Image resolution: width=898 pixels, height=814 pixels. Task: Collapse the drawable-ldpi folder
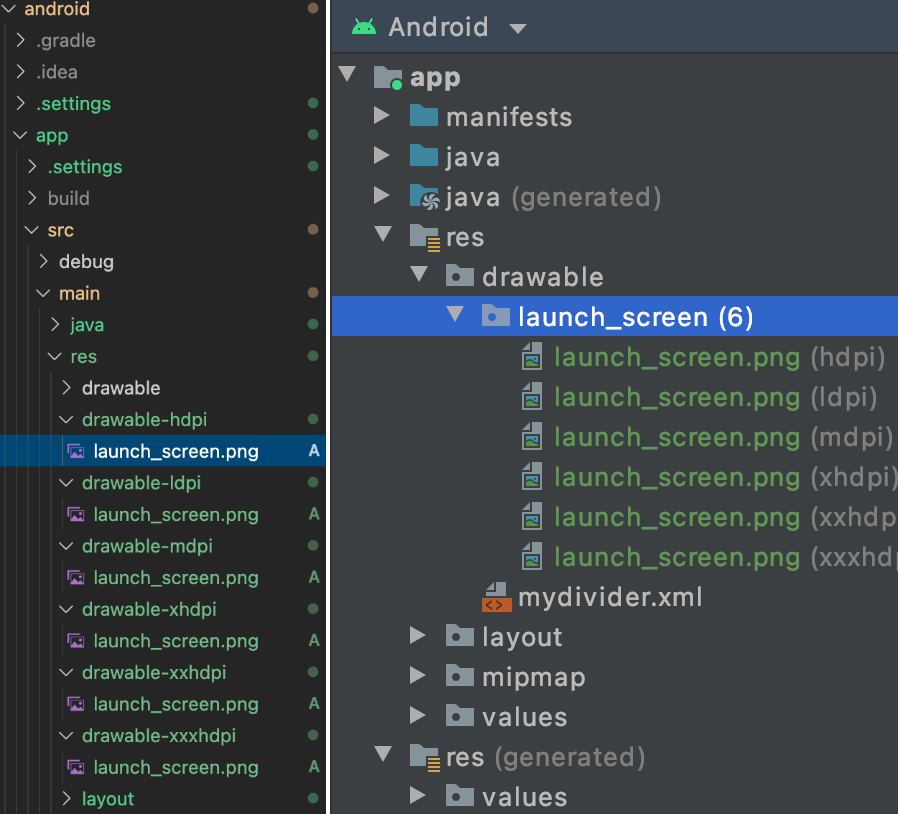pyautogui.click(x=66, y=482)
